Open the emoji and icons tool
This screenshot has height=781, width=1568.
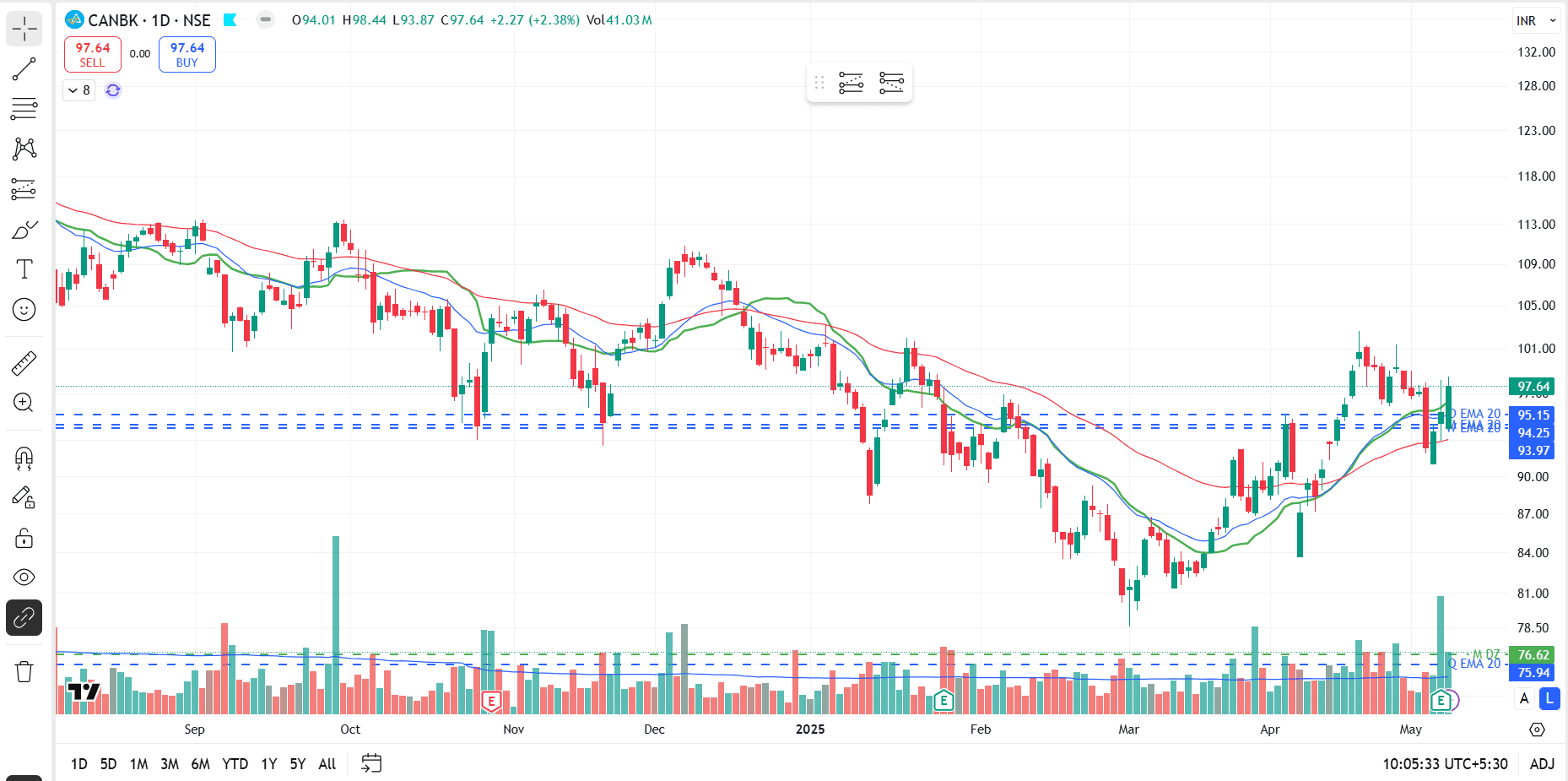point(24,310)
